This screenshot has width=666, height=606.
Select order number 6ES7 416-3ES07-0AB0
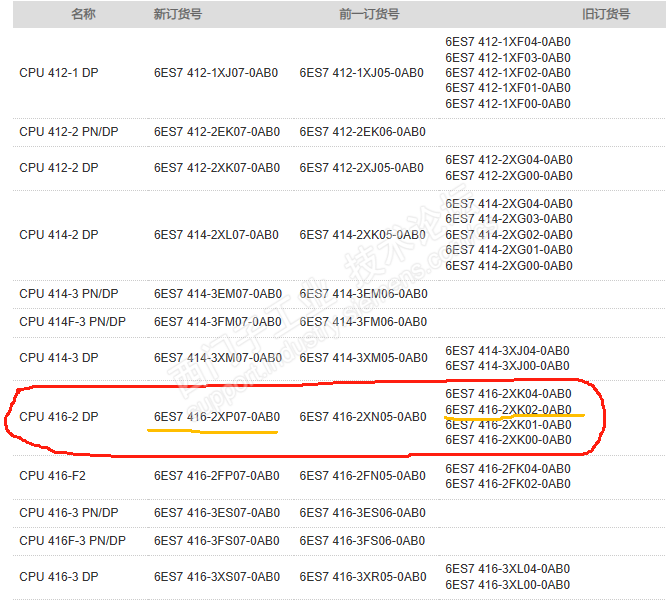[217, 513]
